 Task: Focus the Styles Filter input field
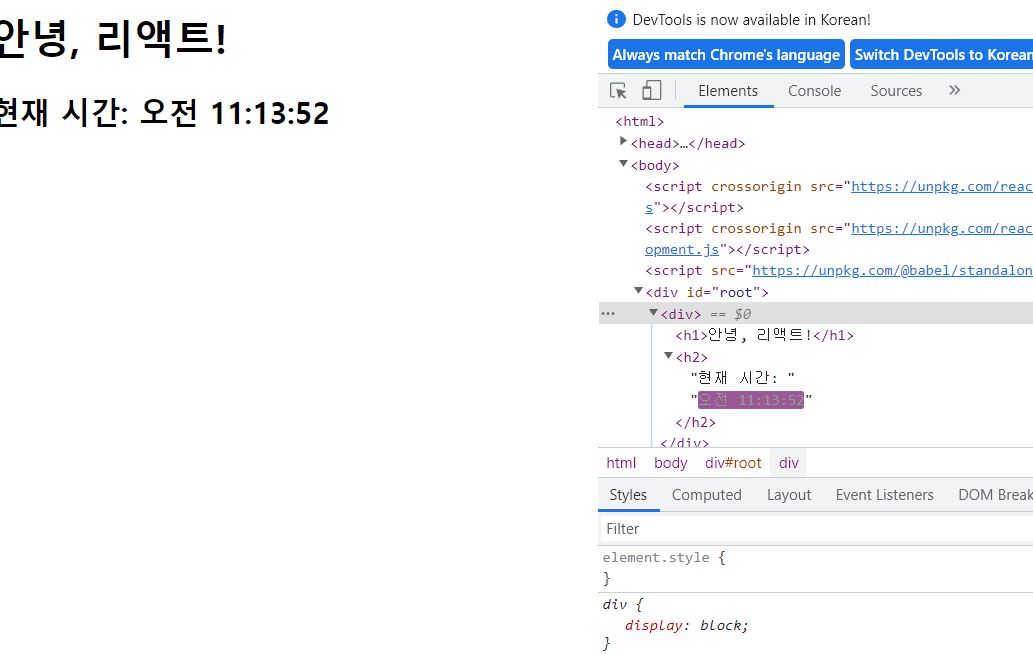[816, 529]
